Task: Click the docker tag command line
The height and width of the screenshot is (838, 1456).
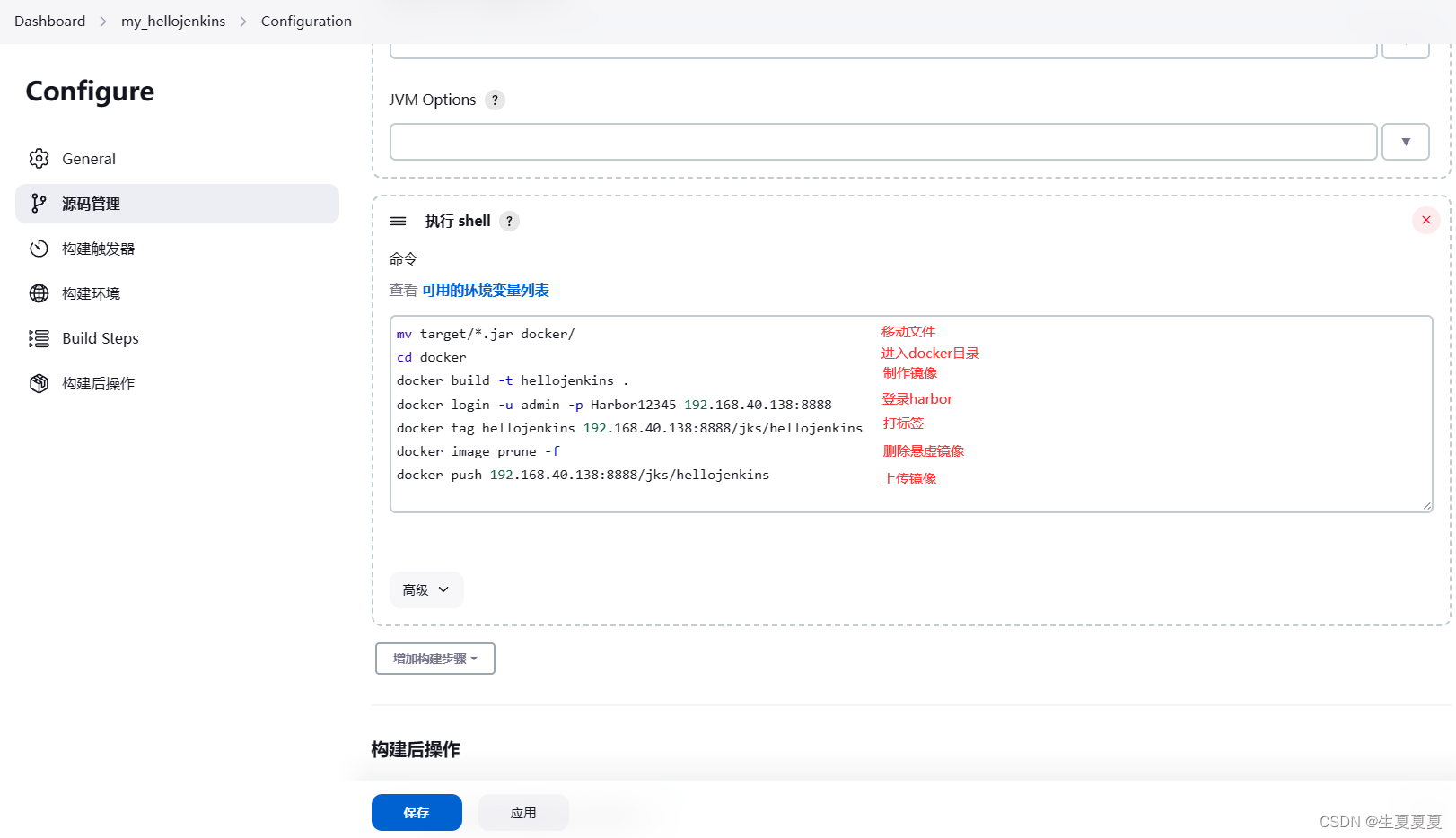Action: [x=629, y=428]
